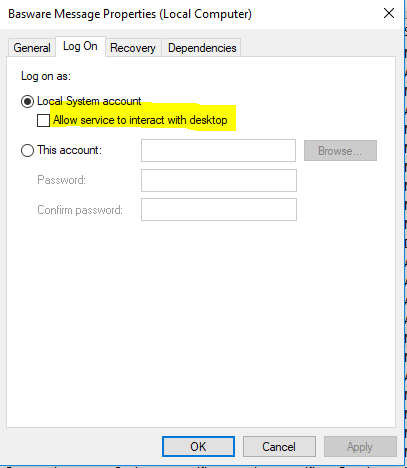The width and height of the screenshot is (407, 468).
Task: Select the Log On tab
Action: click(x=80, y=46)
